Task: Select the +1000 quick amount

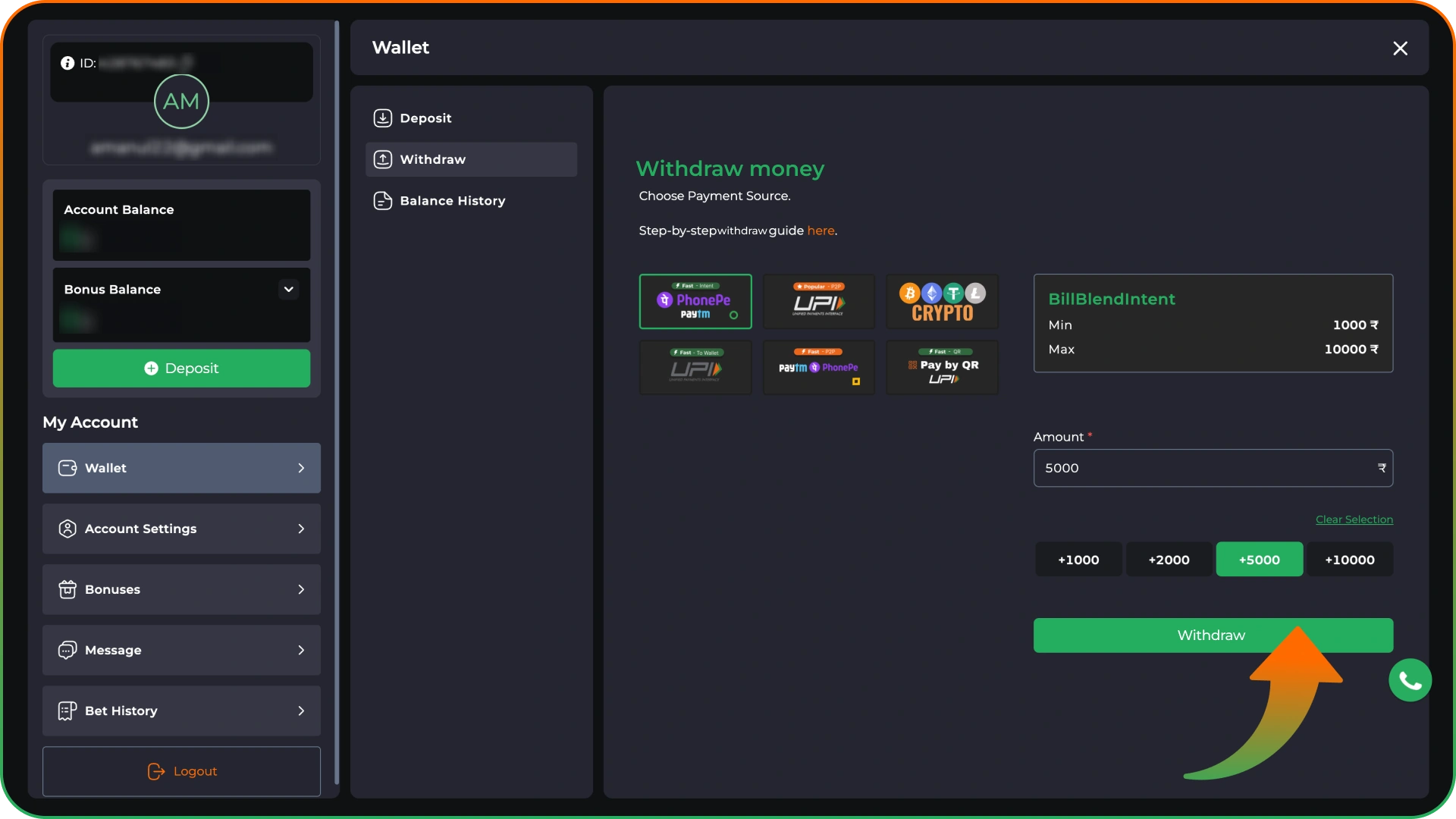Action: 1078,560
